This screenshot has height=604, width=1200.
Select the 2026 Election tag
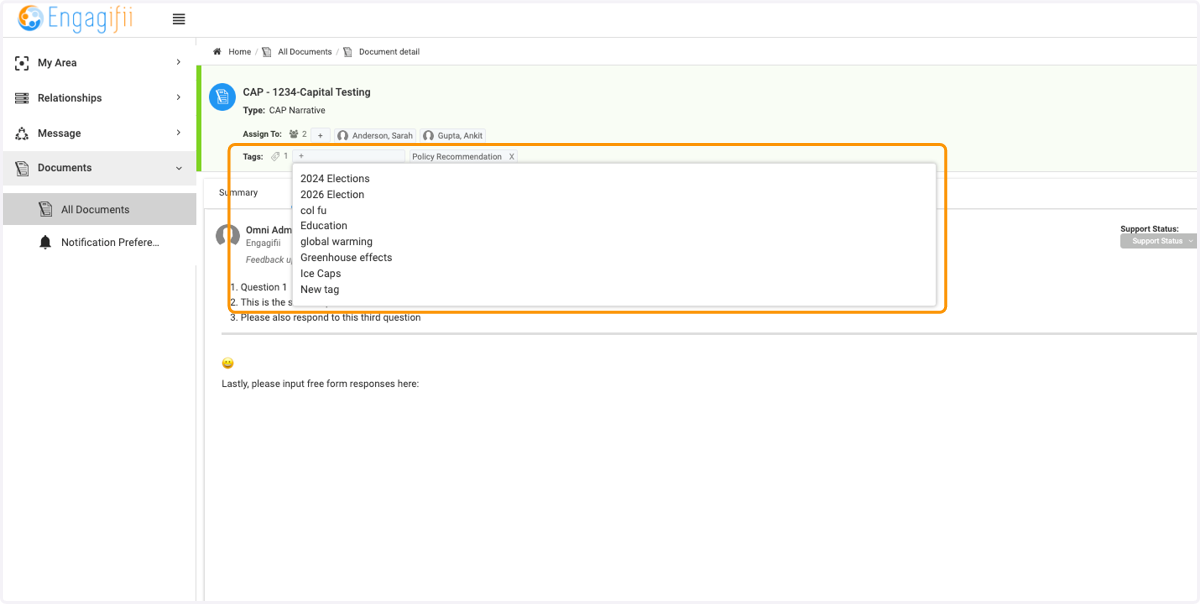(332, 195)
